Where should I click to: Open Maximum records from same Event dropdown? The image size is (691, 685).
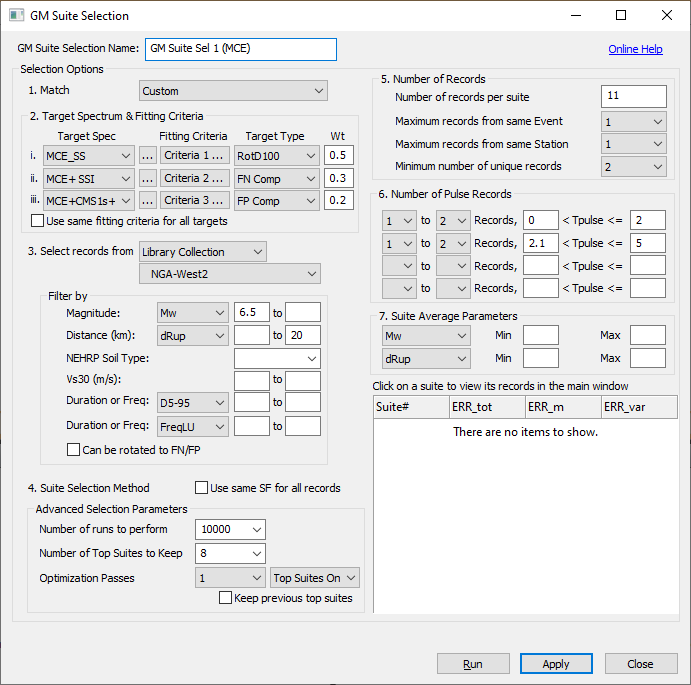634,122
